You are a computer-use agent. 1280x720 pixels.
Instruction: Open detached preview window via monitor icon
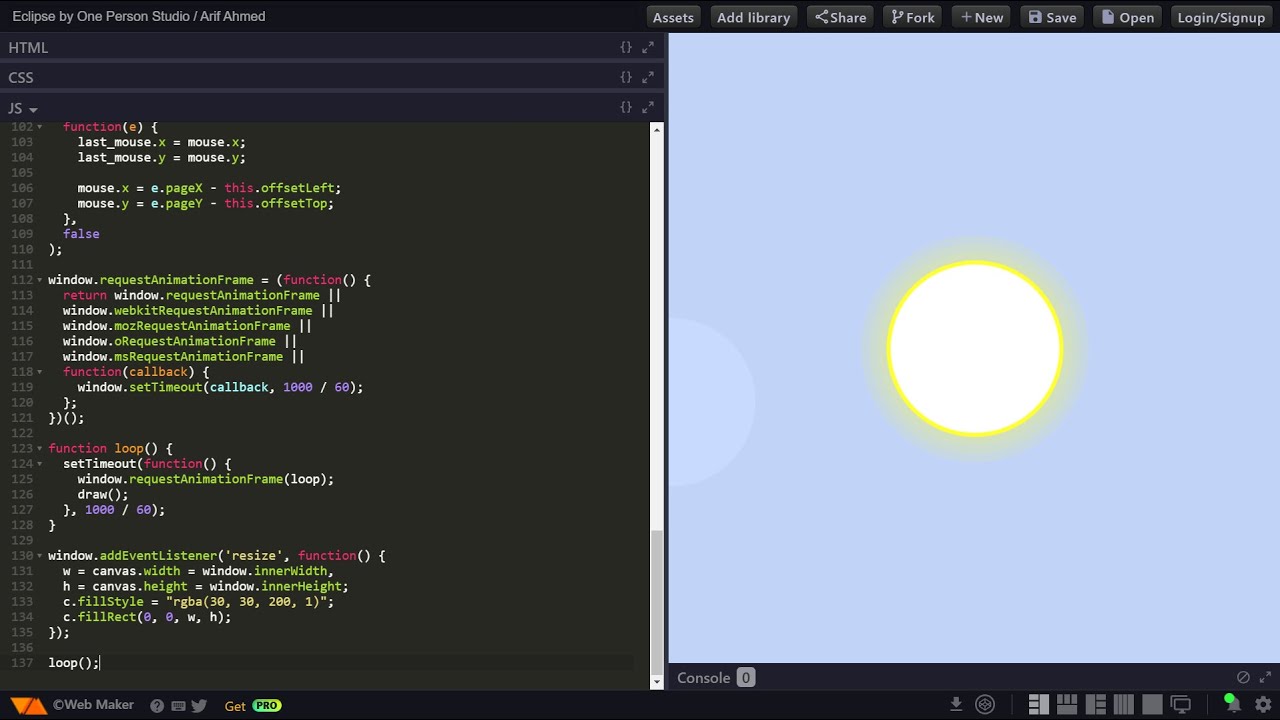pos(1181,704)
